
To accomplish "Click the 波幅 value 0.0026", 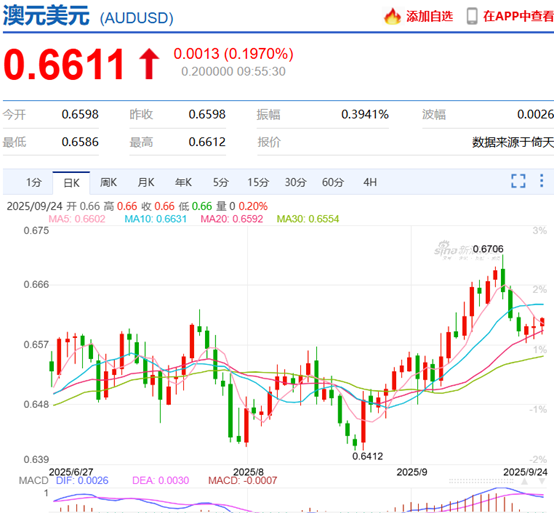I will tap(535, 114).
